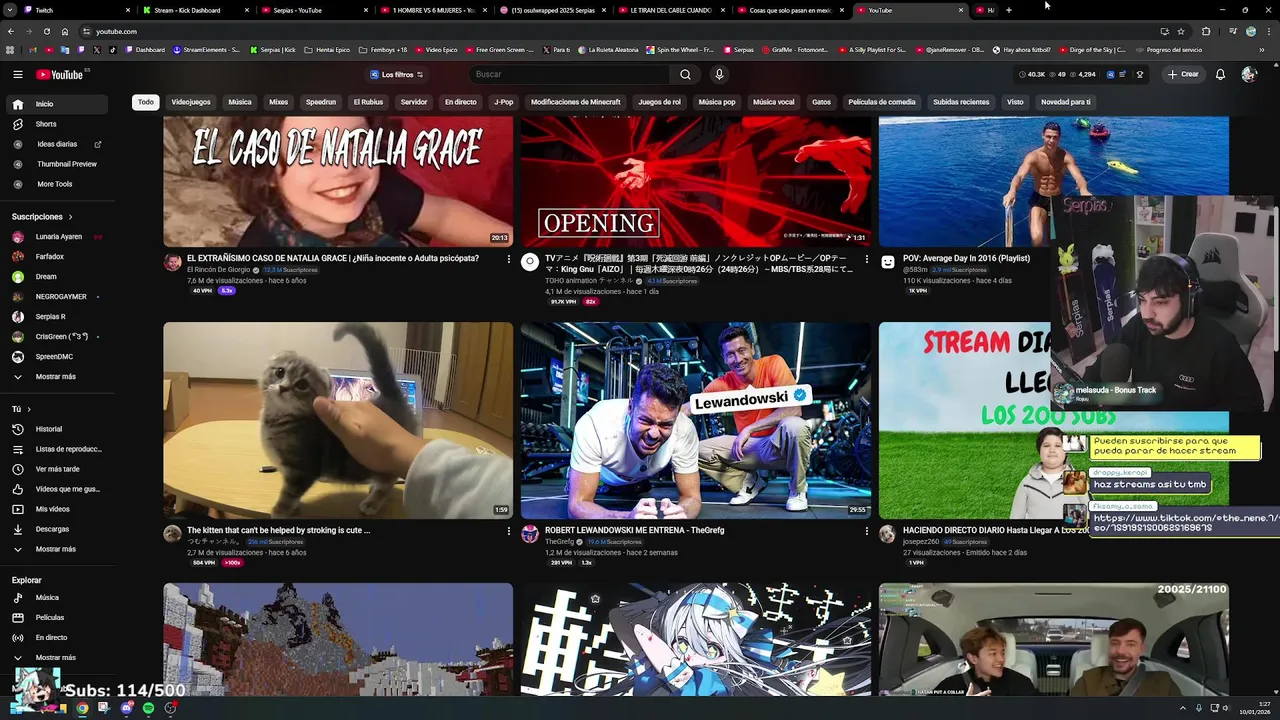Open the Lewandowski TheGrefg video thumbnail
The width and height of the screenshot is (1280, 720).
pos(695,421)
